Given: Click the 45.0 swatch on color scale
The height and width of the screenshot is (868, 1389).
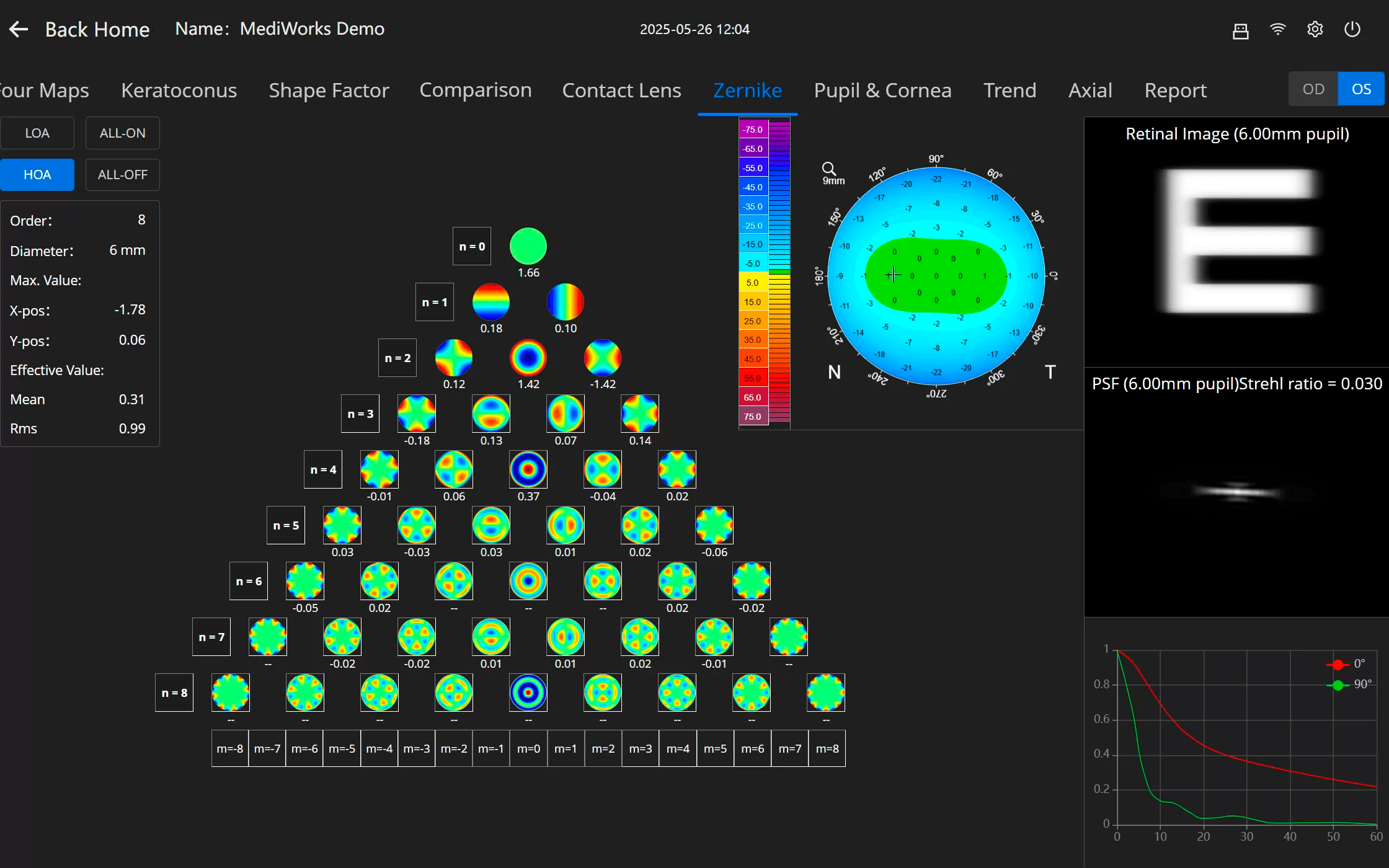Looking at the screenshot, I should click(x=753, y=359).
